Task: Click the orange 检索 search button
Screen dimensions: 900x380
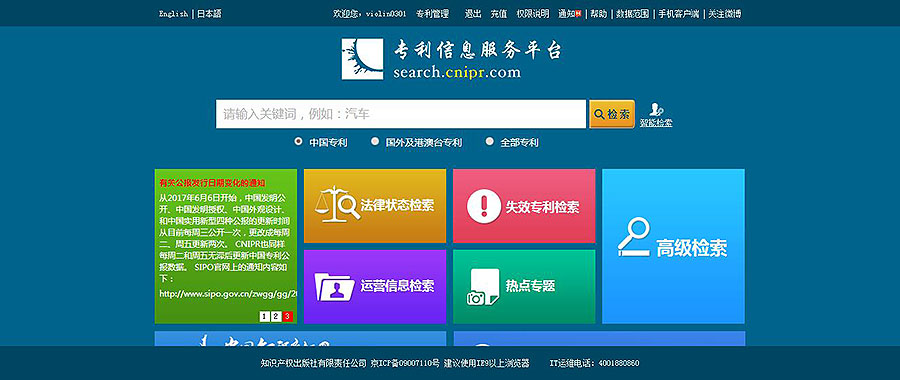Action: [x=612, y=114]
